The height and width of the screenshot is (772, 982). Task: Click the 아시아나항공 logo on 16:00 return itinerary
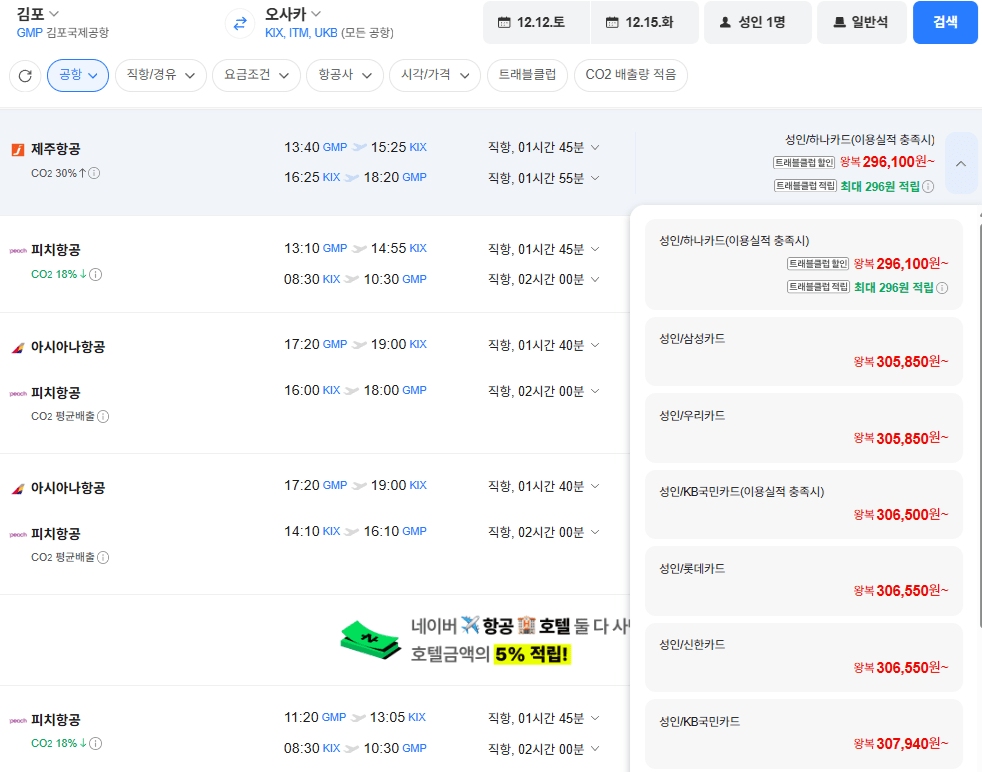18,347
